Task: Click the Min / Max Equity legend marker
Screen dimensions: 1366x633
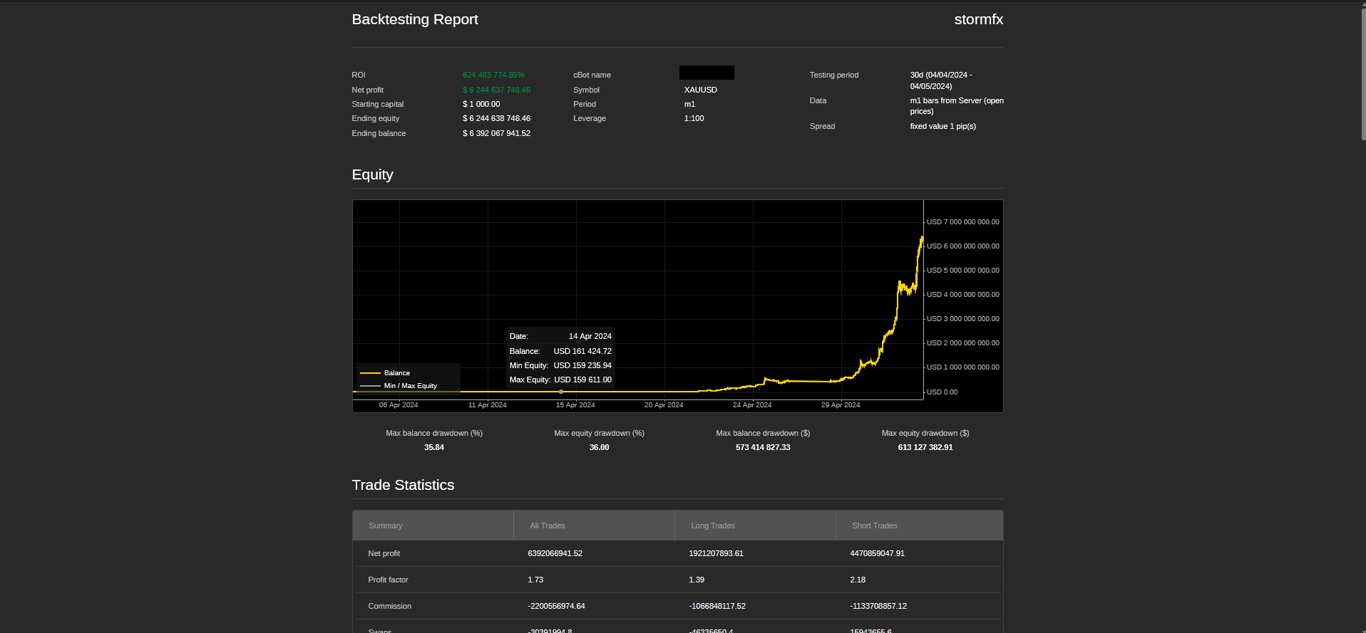Action: coord(370,386)
